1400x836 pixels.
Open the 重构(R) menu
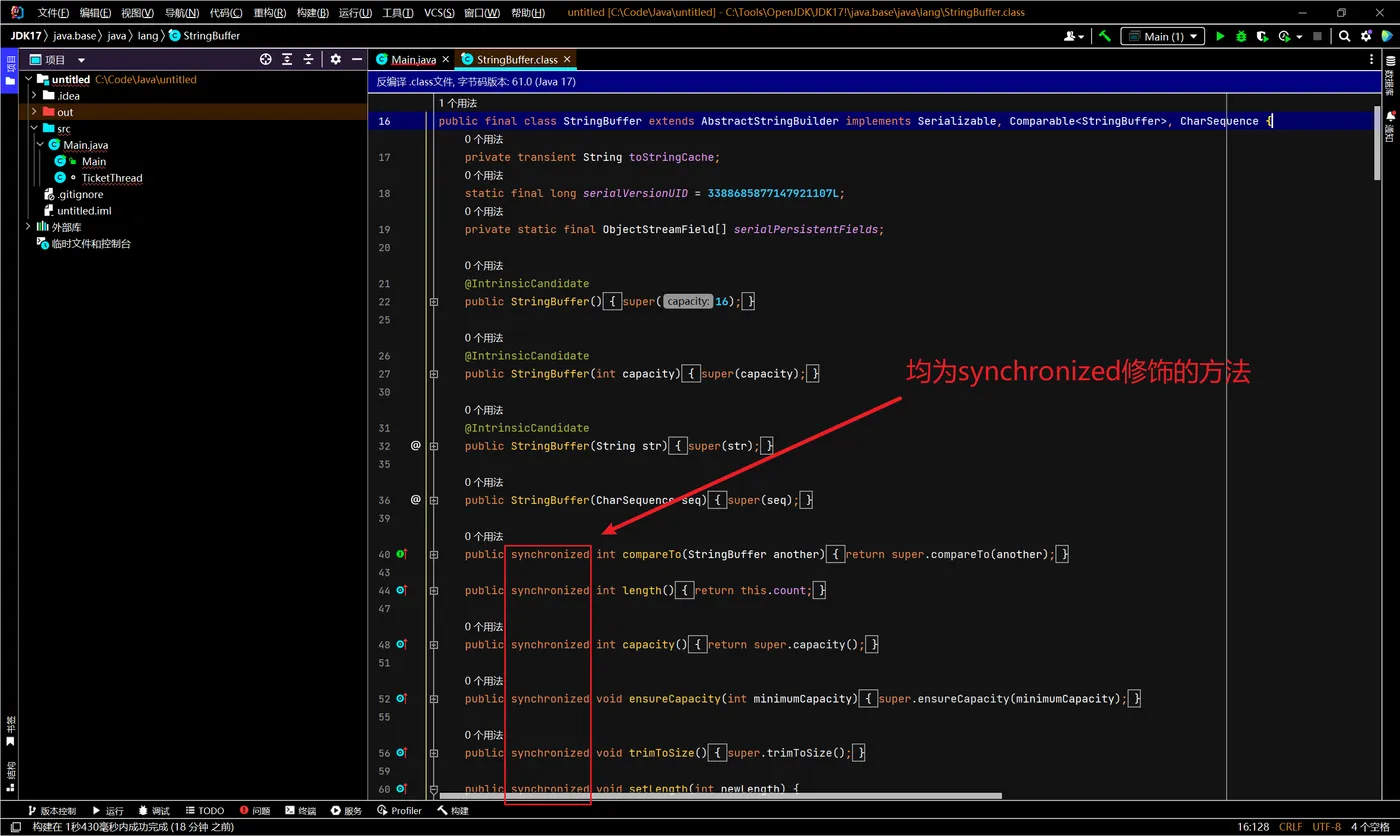pyautogui.click(x=270, y=12)
